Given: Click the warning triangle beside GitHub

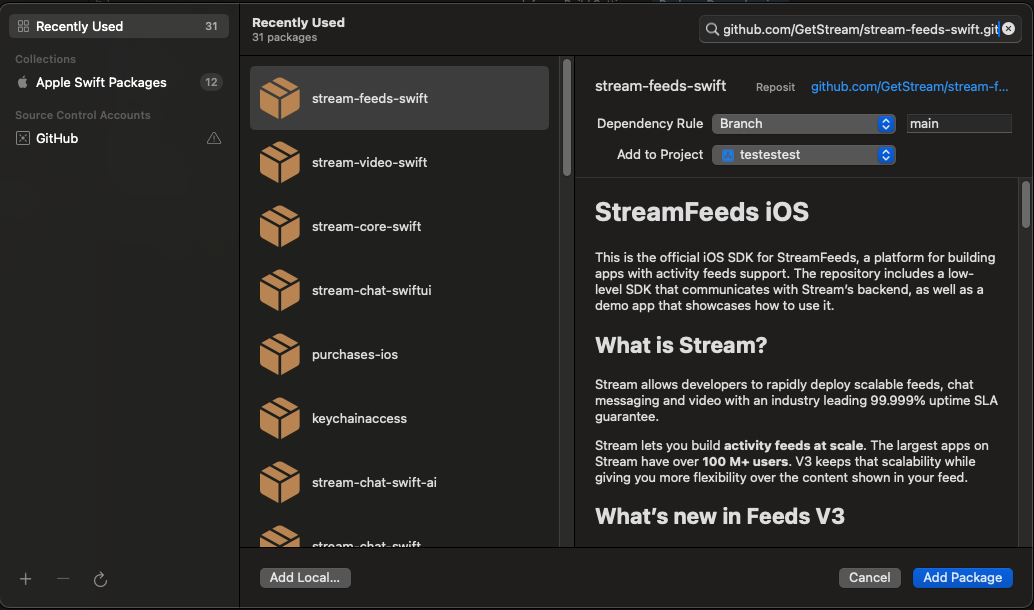Looking at the screenshot, I should point(214,138).
